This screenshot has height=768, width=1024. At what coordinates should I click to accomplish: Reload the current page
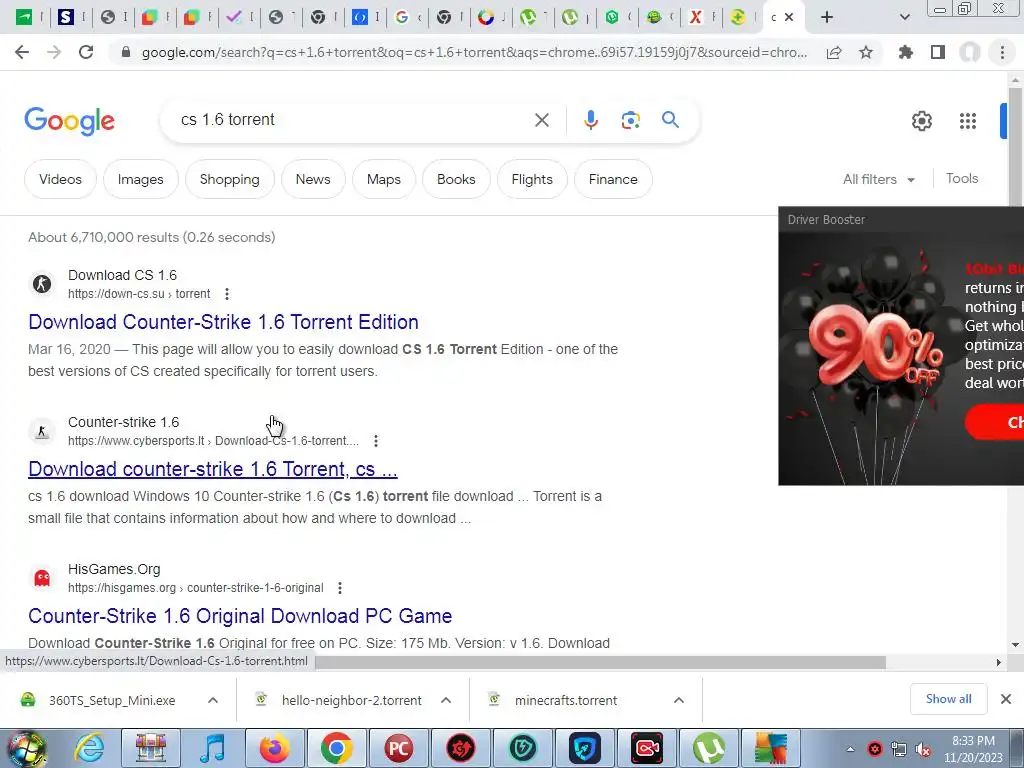pos(86,52)
